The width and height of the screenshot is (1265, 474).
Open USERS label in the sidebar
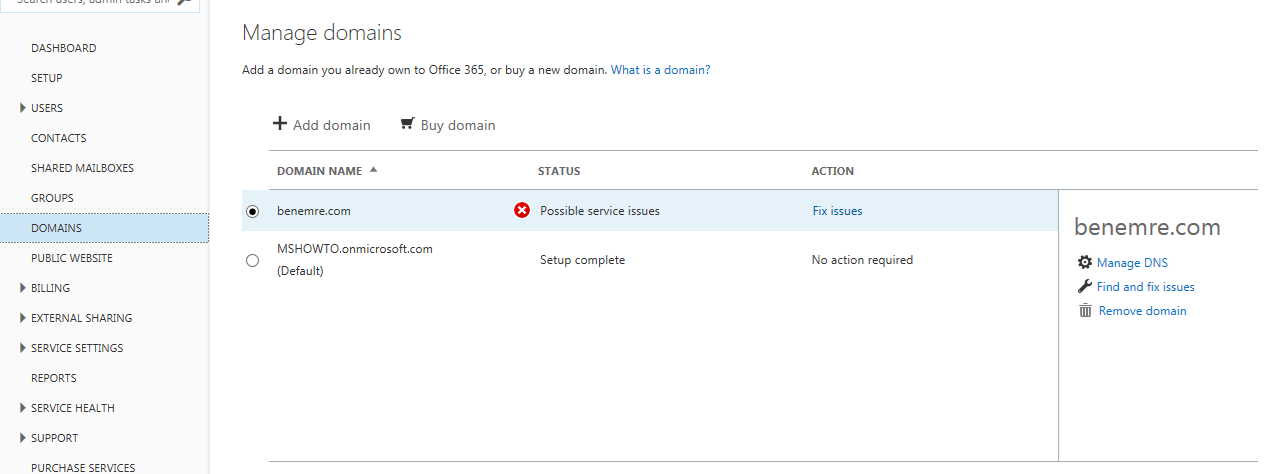[47, 108]
